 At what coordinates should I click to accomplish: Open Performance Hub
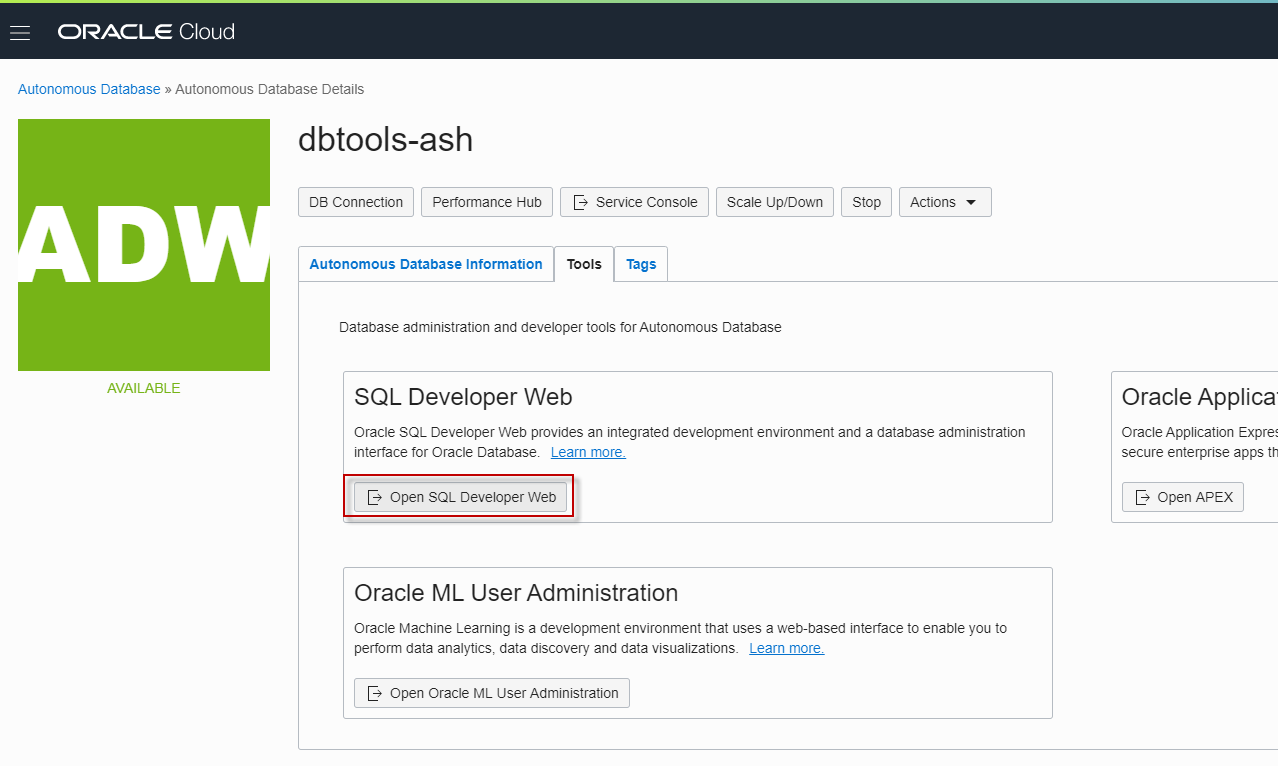[487, 202]
